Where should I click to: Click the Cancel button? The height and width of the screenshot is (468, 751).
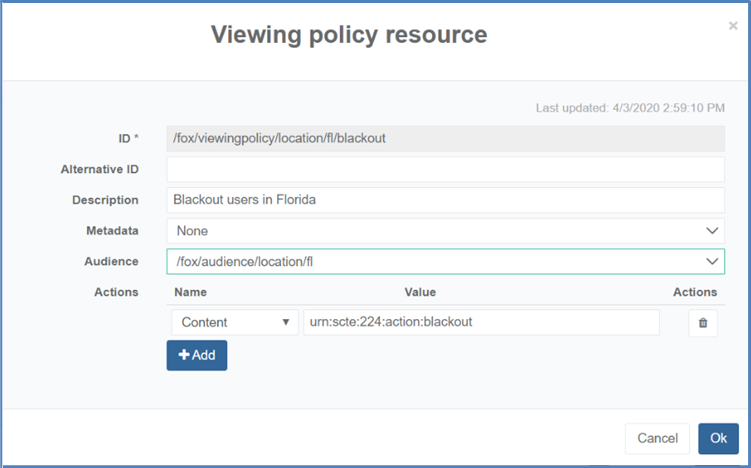pos(657,438)
